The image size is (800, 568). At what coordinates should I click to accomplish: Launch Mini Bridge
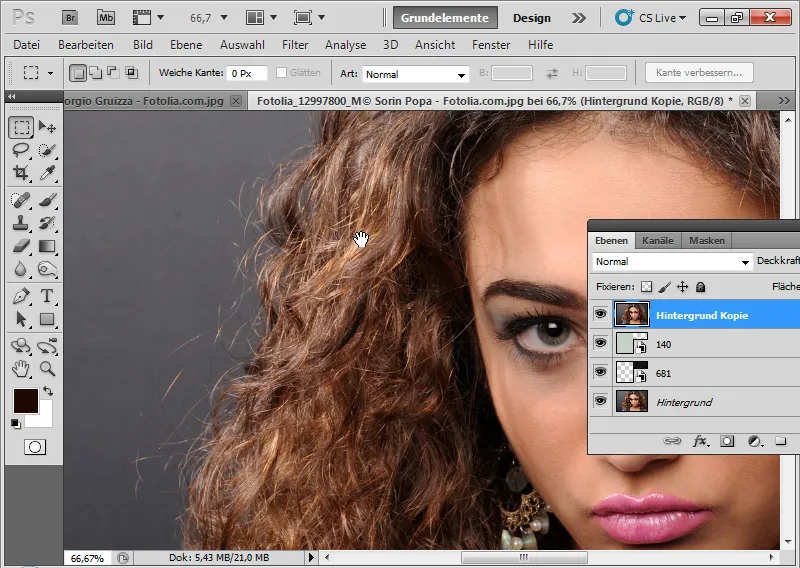pyautogui.click(x=106, y=18)
